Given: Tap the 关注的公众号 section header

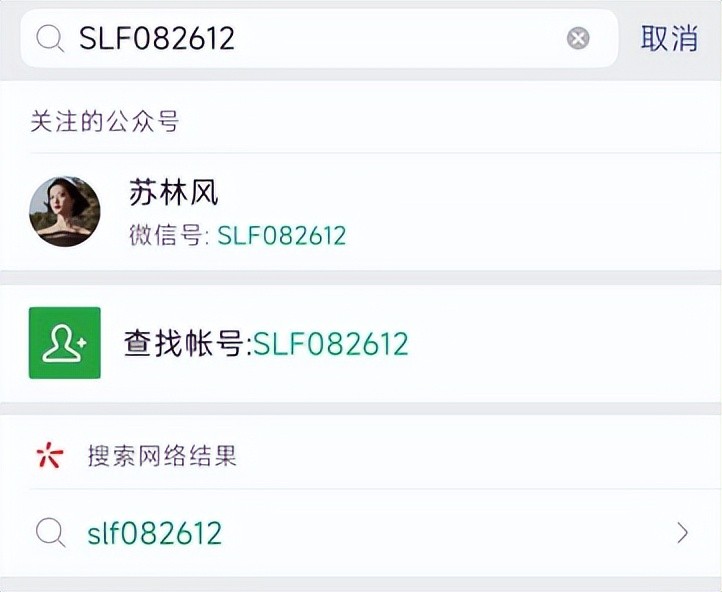Looking at the screenshot, I should (104, 122).
